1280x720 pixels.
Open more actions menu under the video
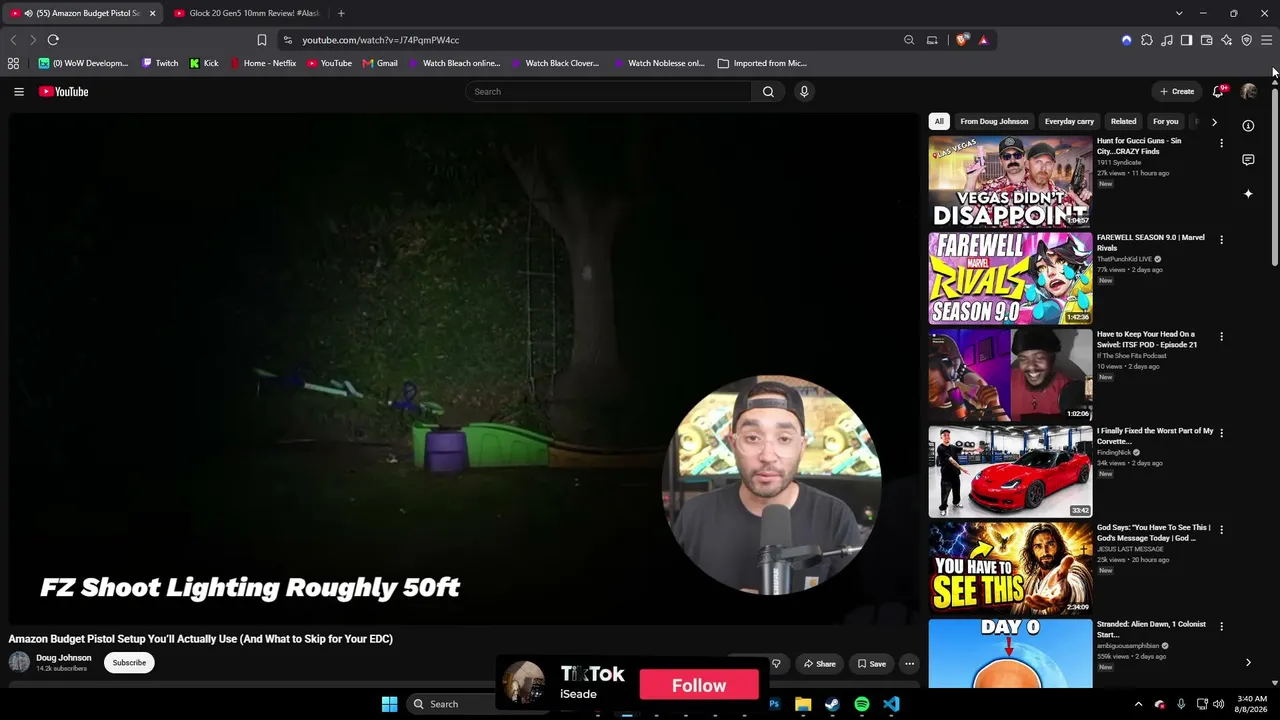909,663
